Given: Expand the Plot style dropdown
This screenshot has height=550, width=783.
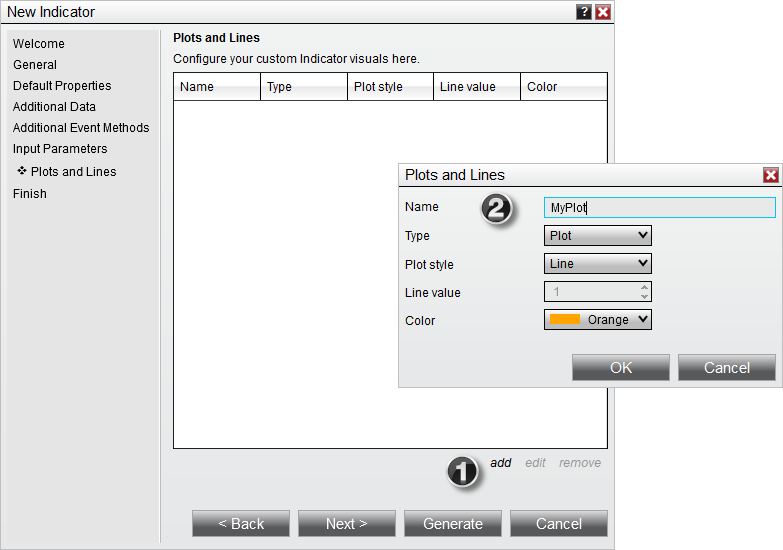Looking at the screenshot, I should click(x=598, y=264).
